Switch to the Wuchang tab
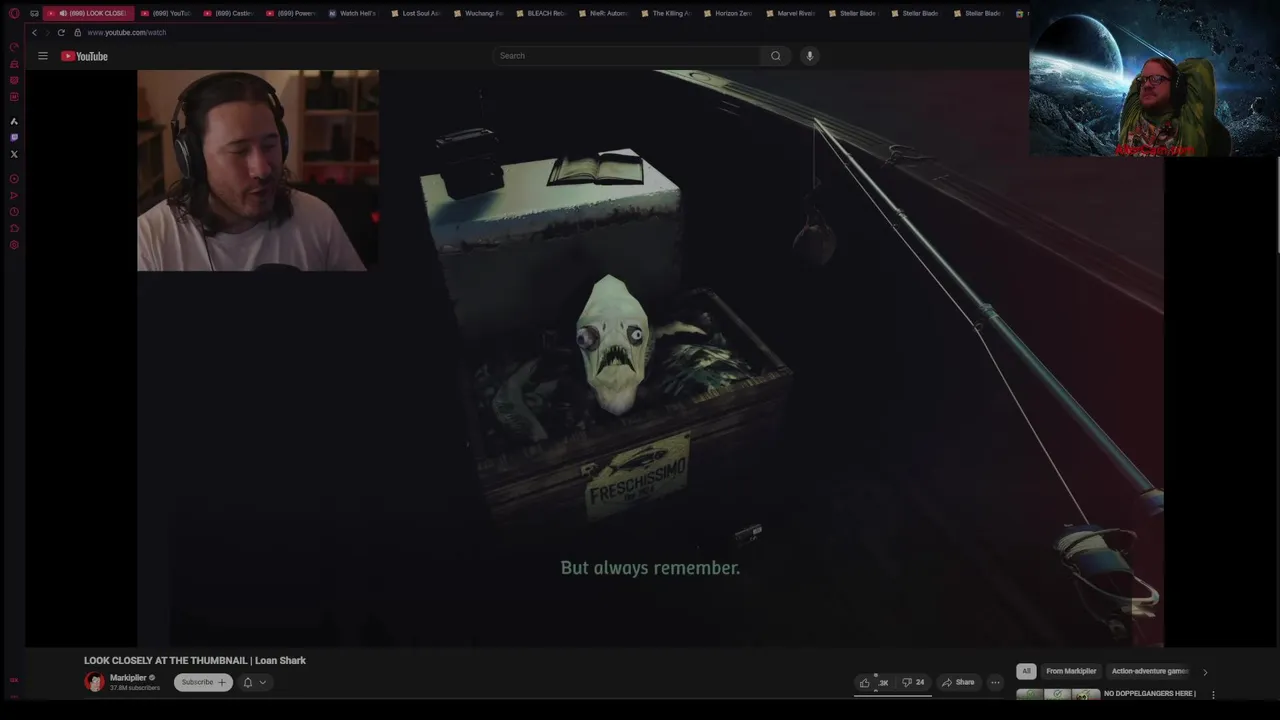Viewport: 1280px width, 720px height. coord(478,13)
